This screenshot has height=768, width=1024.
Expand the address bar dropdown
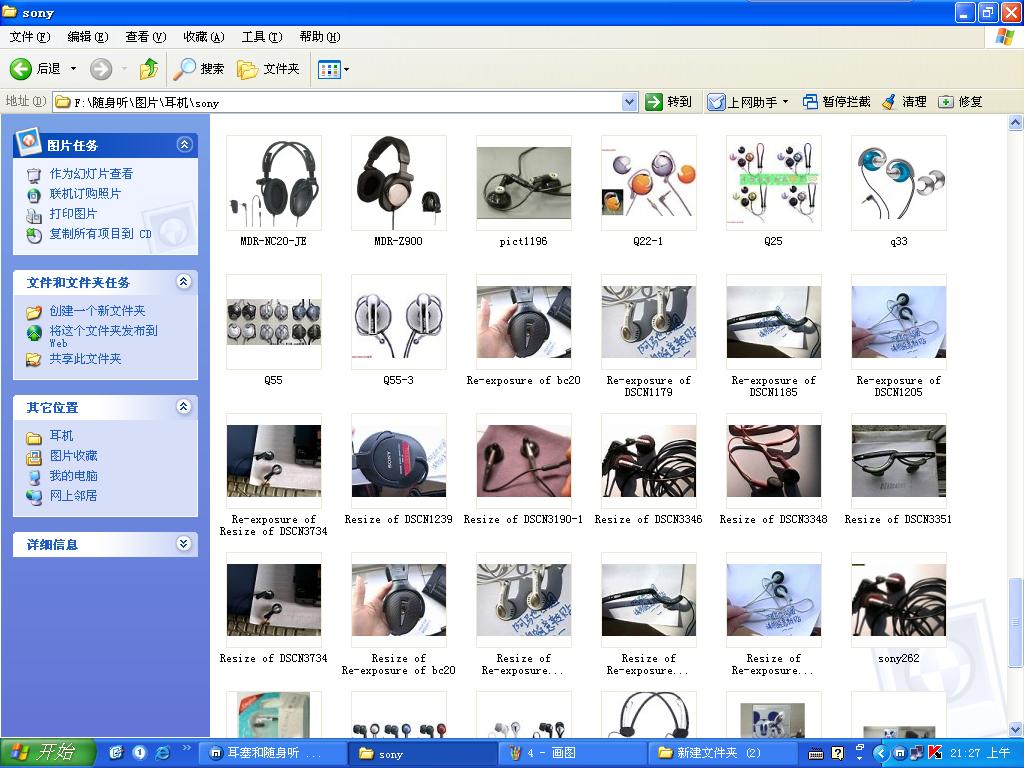[630, 102]
